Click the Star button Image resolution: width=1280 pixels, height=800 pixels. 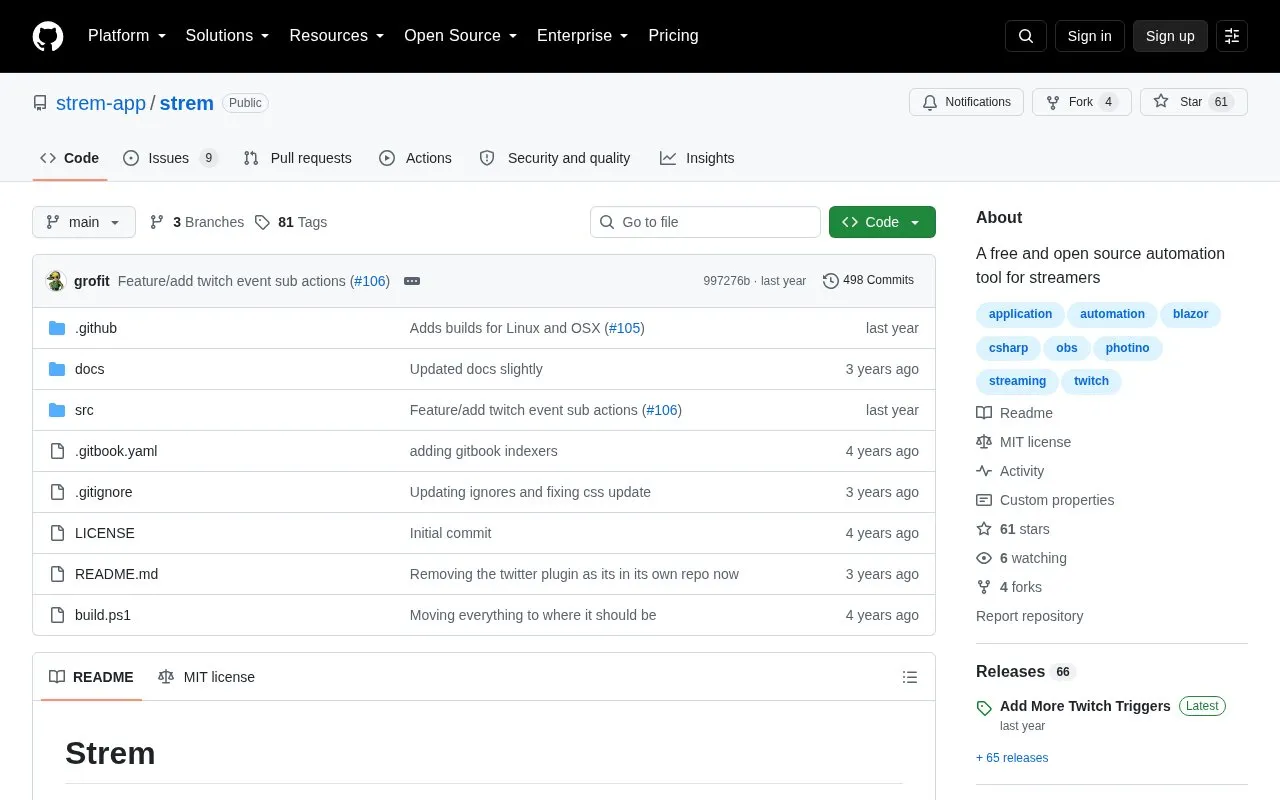point(1194,102)
